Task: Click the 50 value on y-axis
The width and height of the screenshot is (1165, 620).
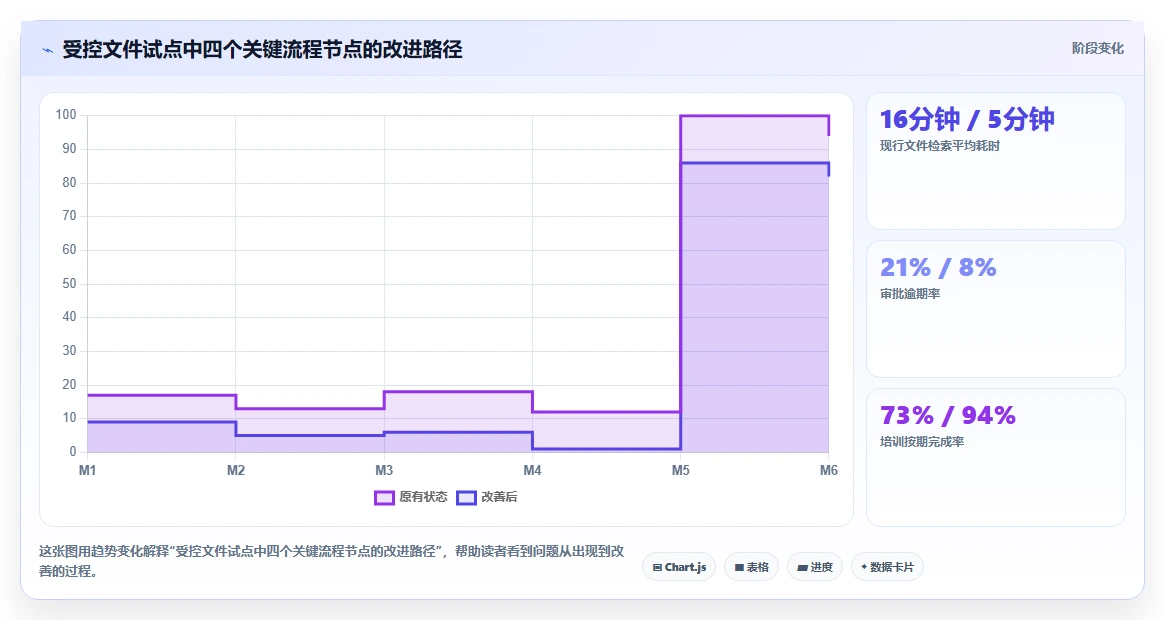Action: (69, 283)
